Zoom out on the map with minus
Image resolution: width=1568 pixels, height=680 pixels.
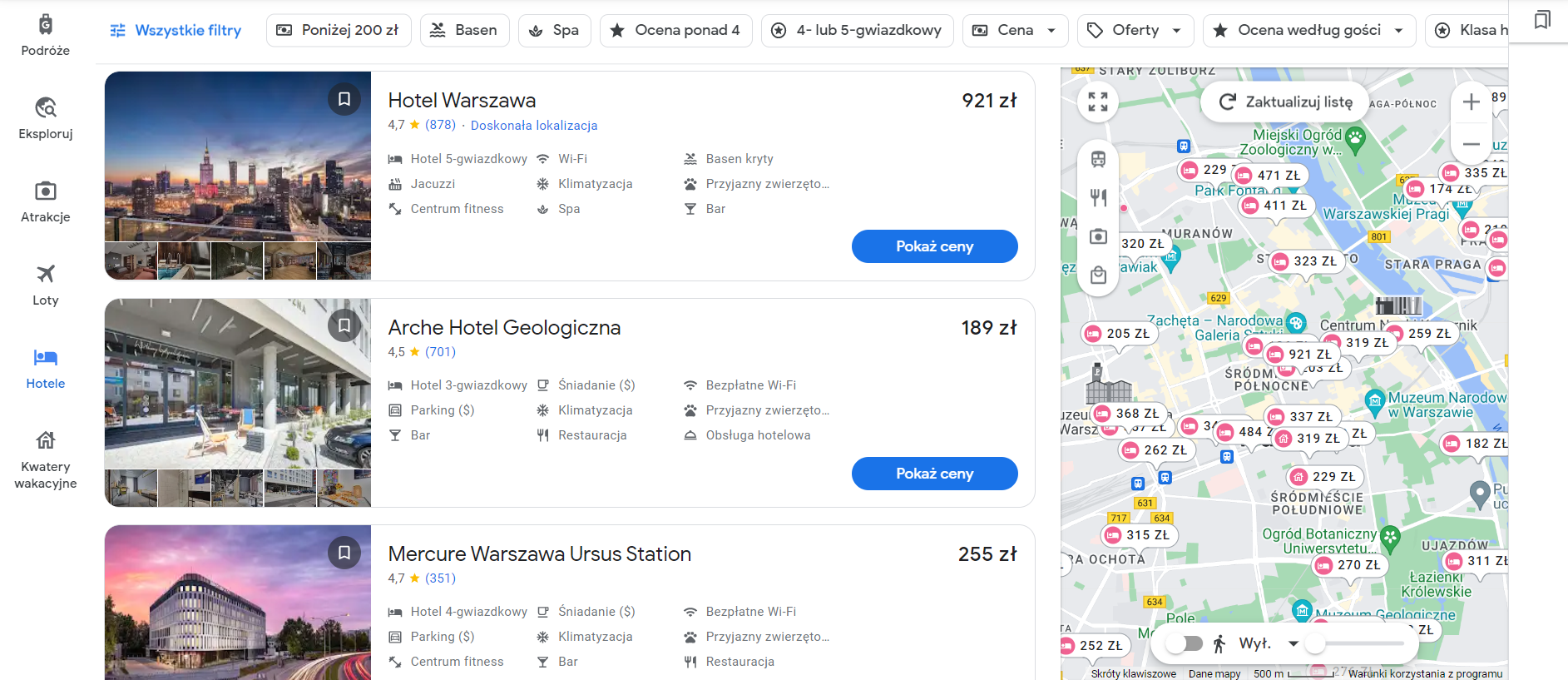coord(1471,144)
